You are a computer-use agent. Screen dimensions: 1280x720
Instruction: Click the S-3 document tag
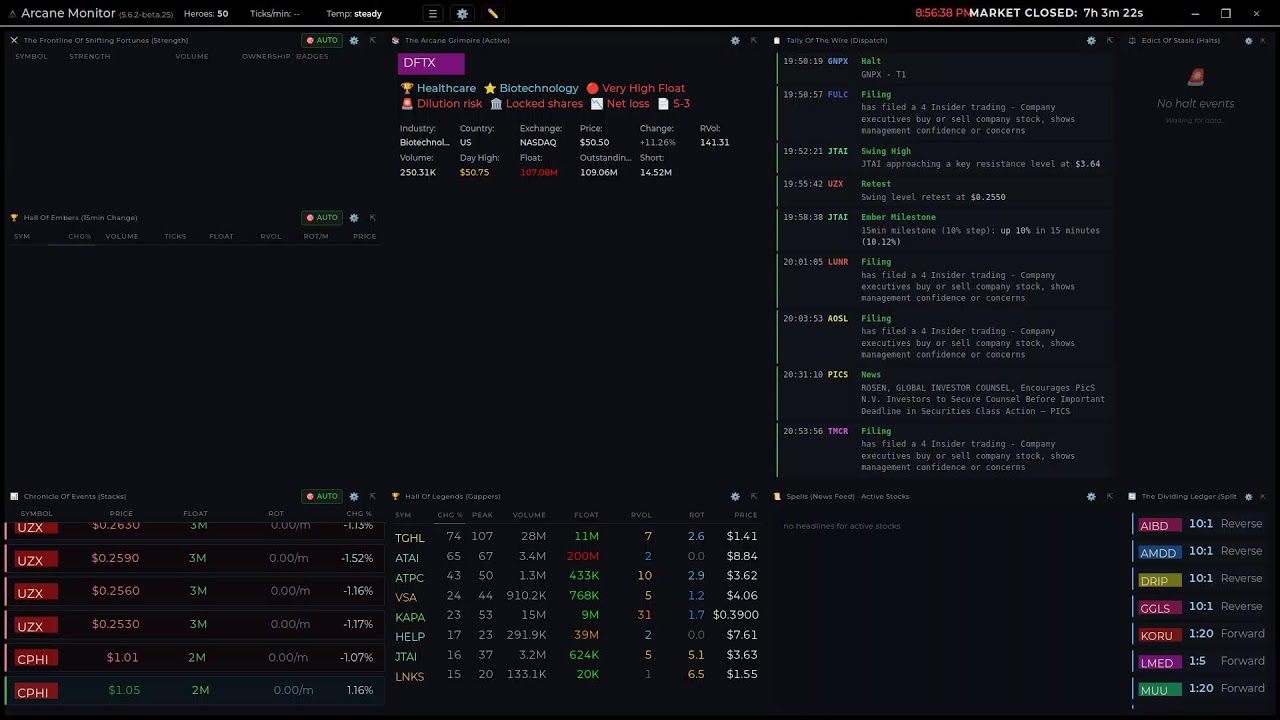point(673,103)
